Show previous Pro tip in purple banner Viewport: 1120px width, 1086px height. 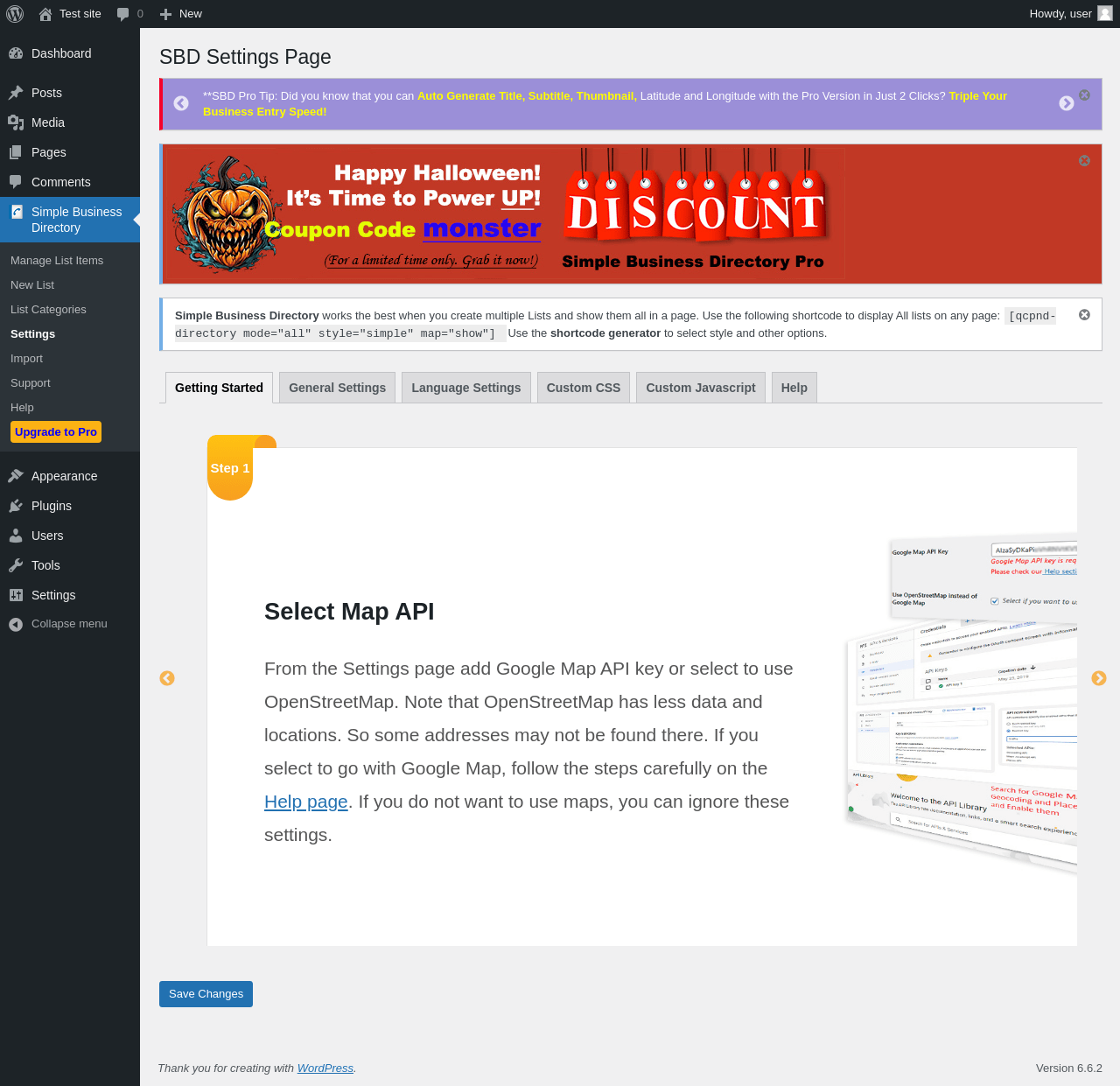(181, 103)
